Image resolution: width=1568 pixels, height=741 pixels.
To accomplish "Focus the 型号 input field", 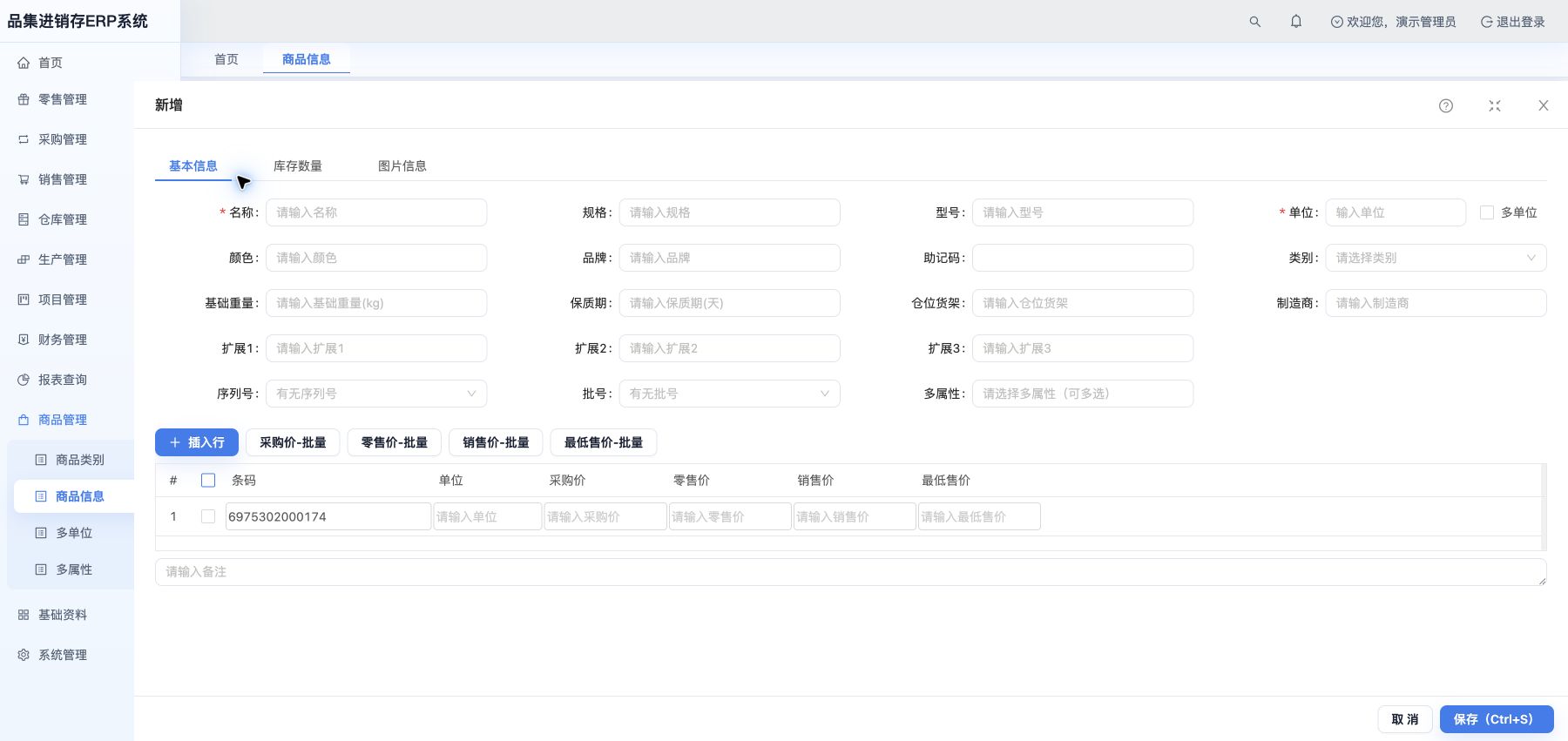I will point(1083,212).
